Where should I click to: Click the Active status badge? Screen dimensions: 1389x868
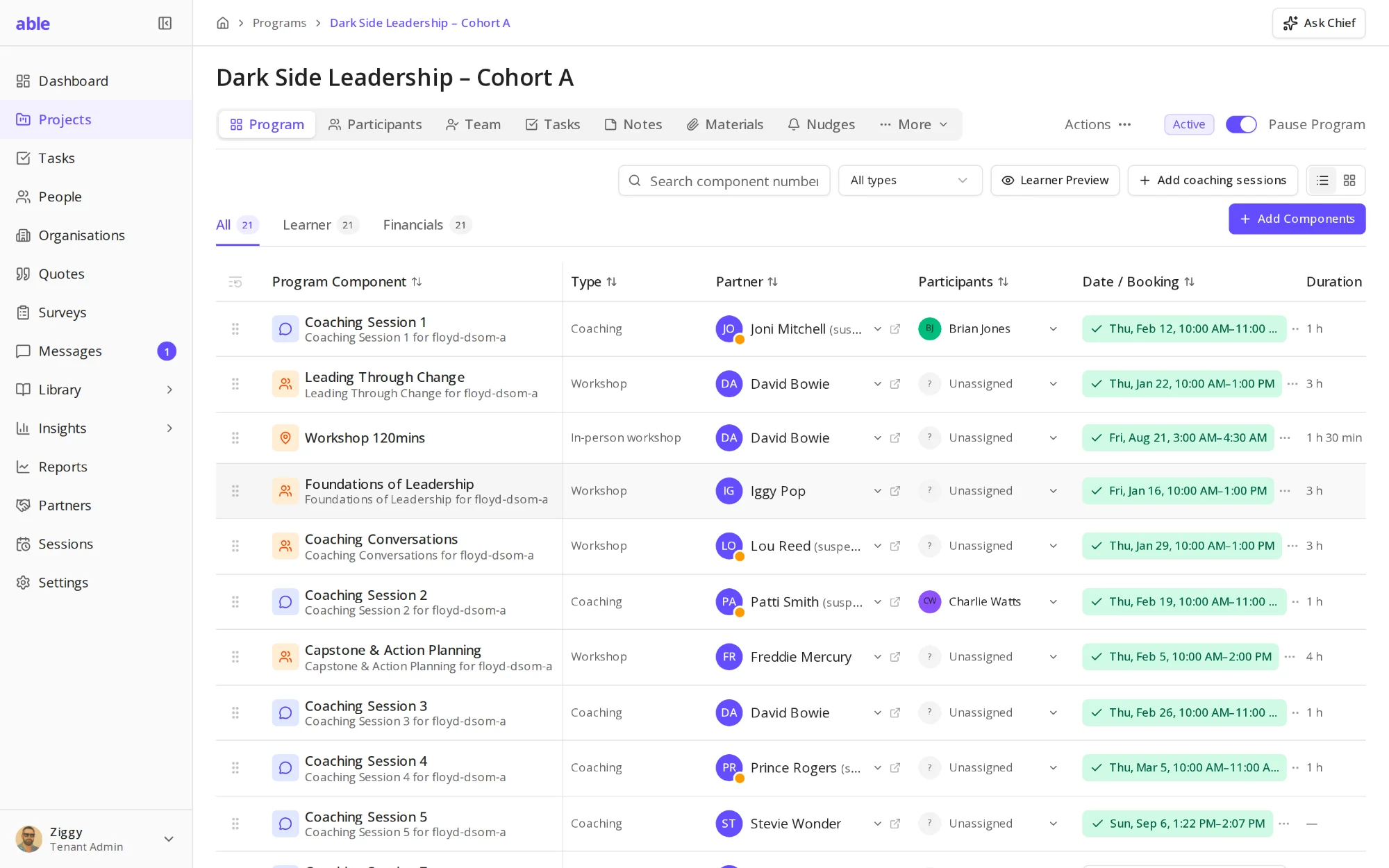coord(1189,124)
